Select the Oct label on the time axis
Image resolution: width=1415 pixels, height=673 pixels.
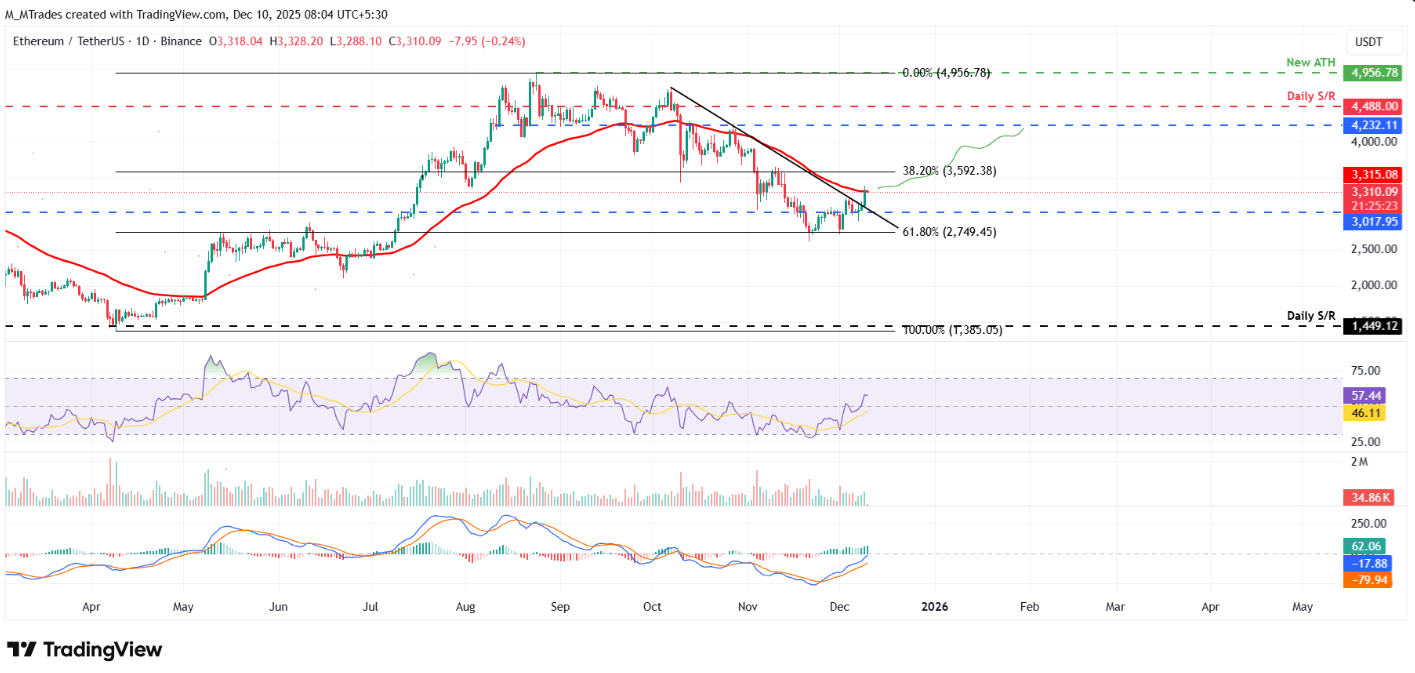click(x=651, y=606)
